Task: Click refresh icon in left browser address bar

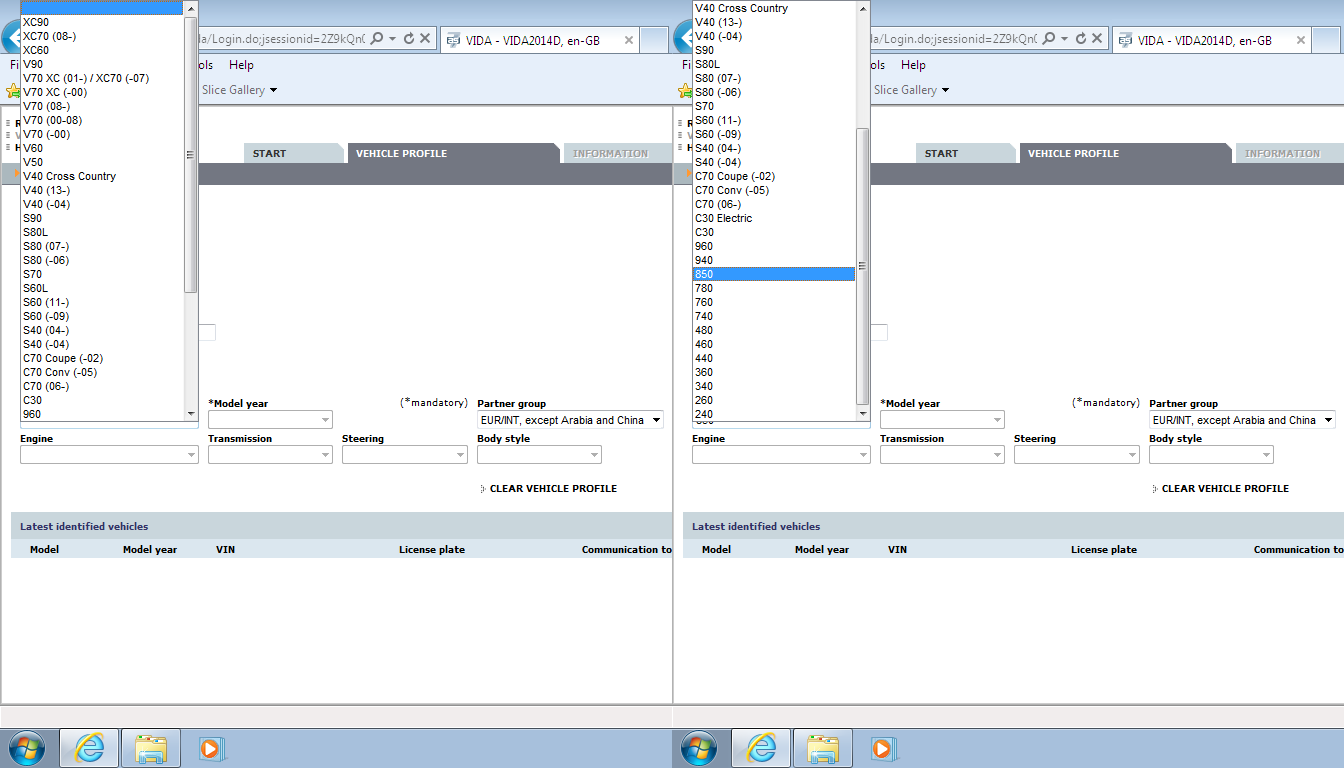Action: point(409,38)
